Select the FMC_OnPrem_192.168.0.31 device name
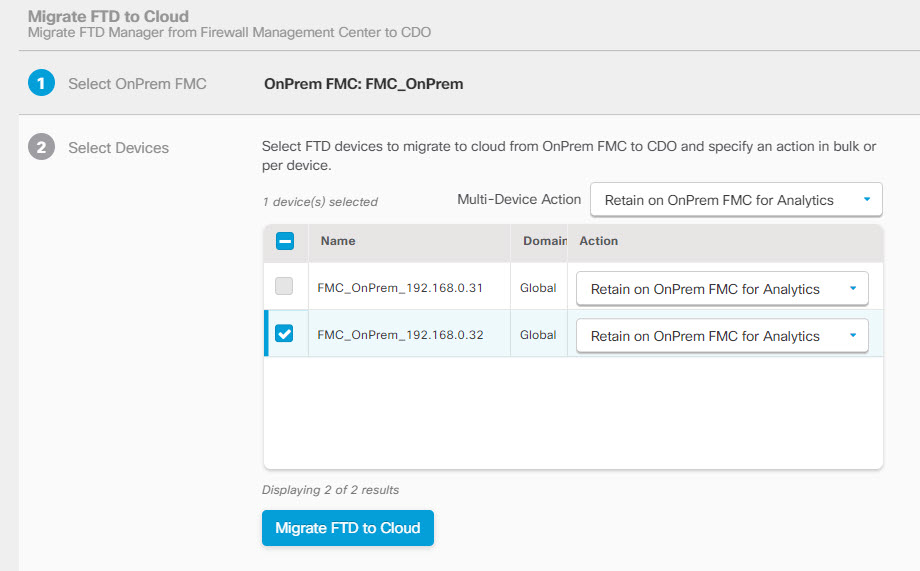920x571 pixels. [400, 288]
